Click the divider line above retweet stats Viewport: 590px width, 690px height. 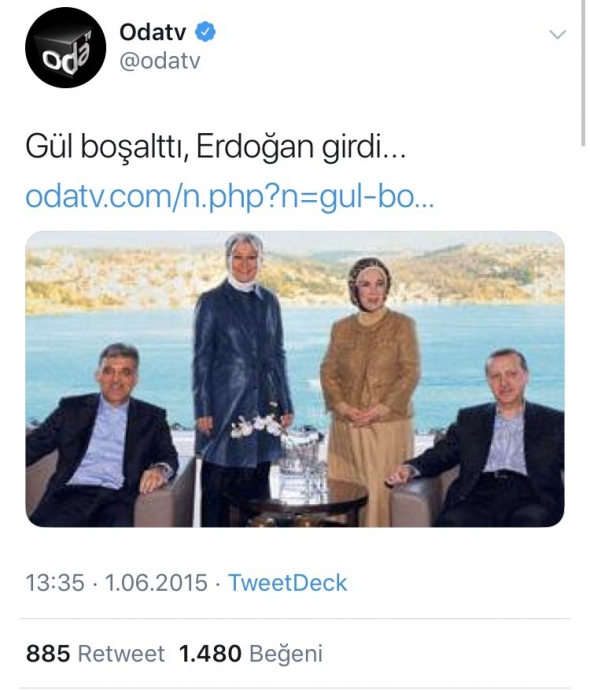pyautogui.click(x=295, y=619)
